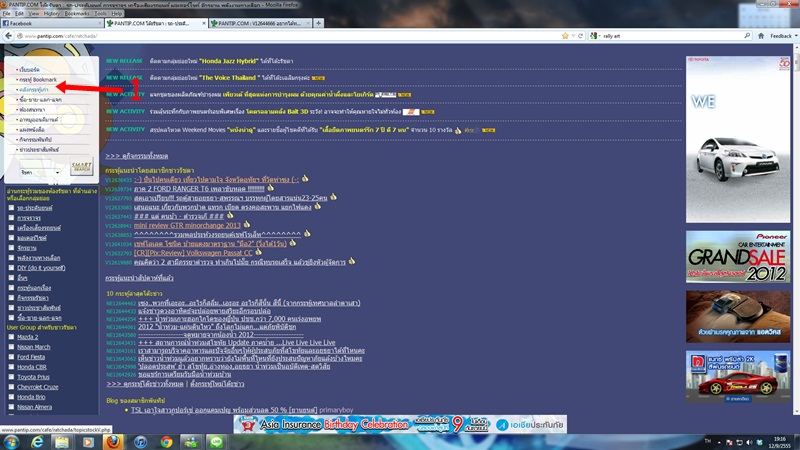
Task: Click the magnifier icon in search box
Action: pyautogui.click(x=747, y=36)
